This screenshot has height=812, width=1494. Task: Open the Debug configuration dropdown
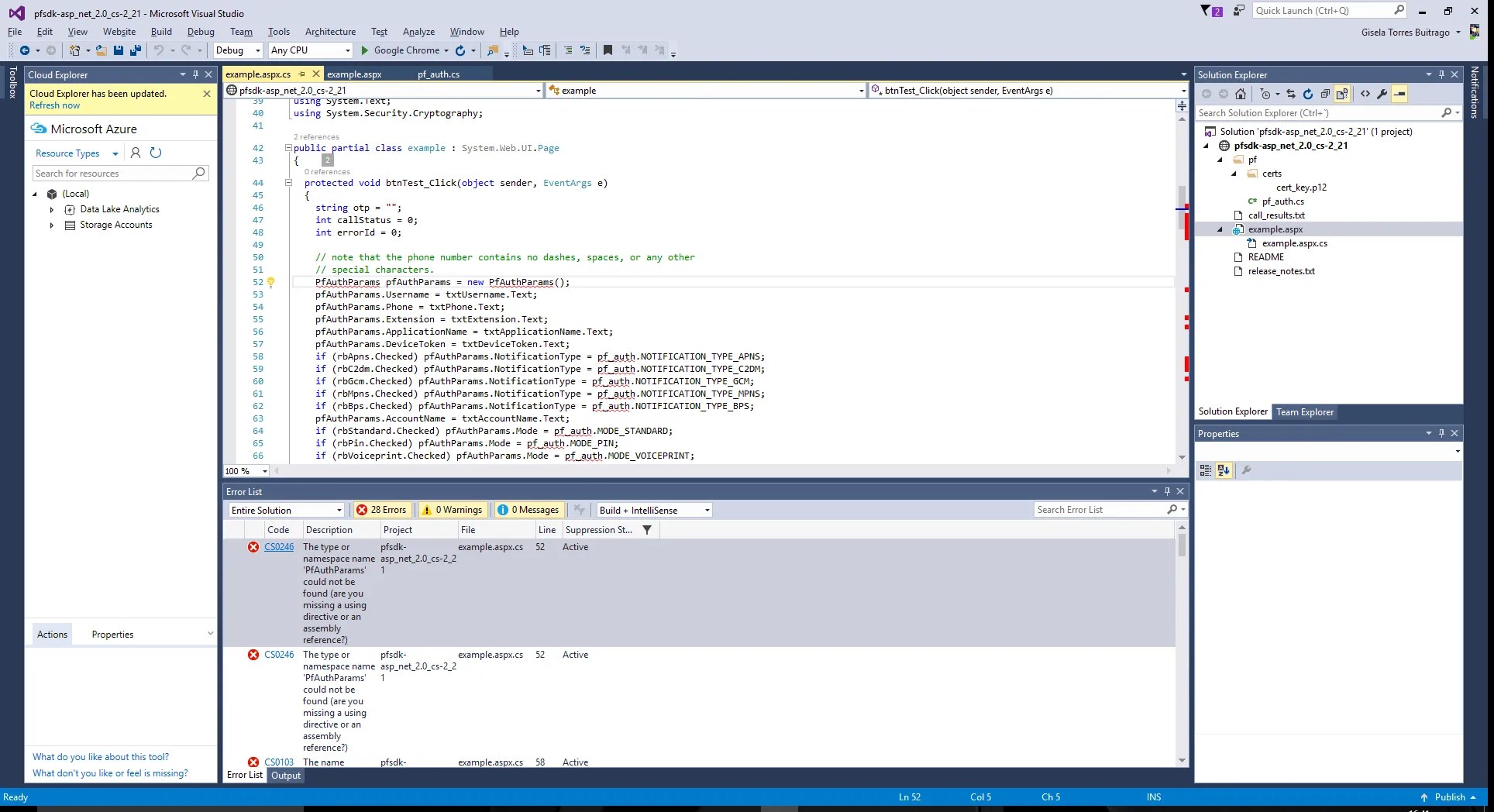(x=238, y=50)
